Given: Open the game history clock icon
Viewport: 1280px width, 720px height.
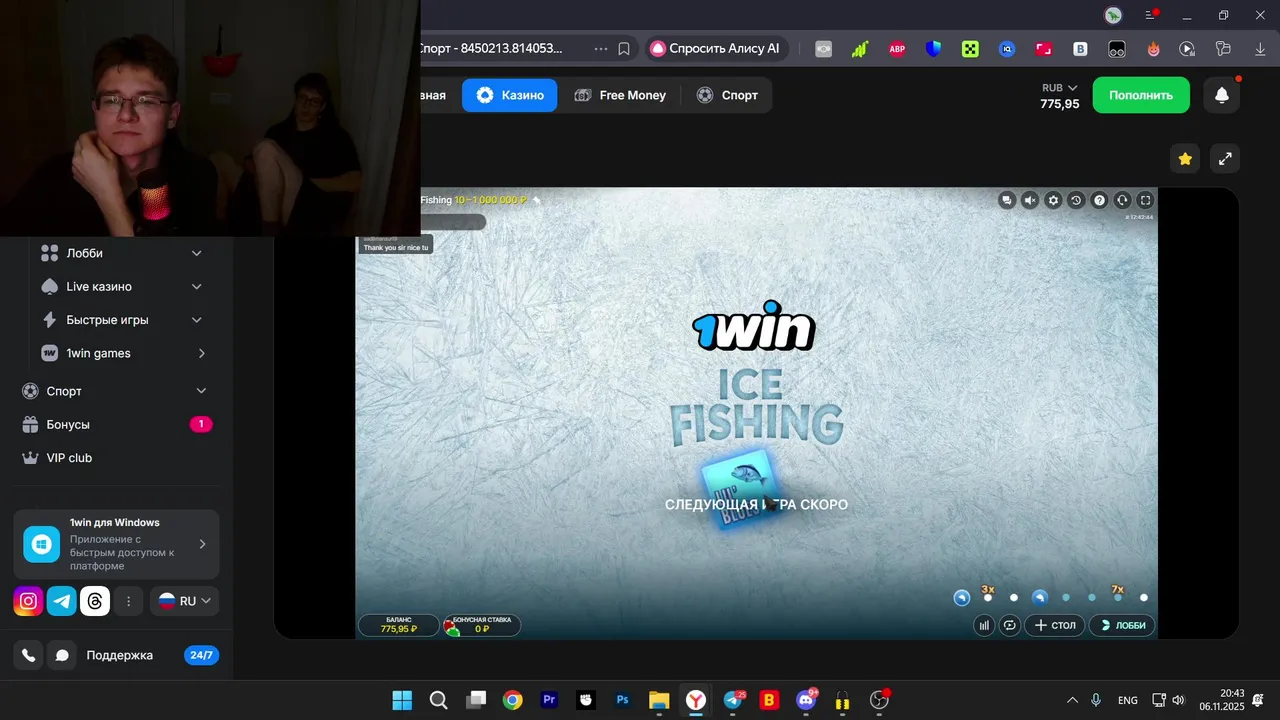Looking at the screenshot, I should pos(1076,200).
